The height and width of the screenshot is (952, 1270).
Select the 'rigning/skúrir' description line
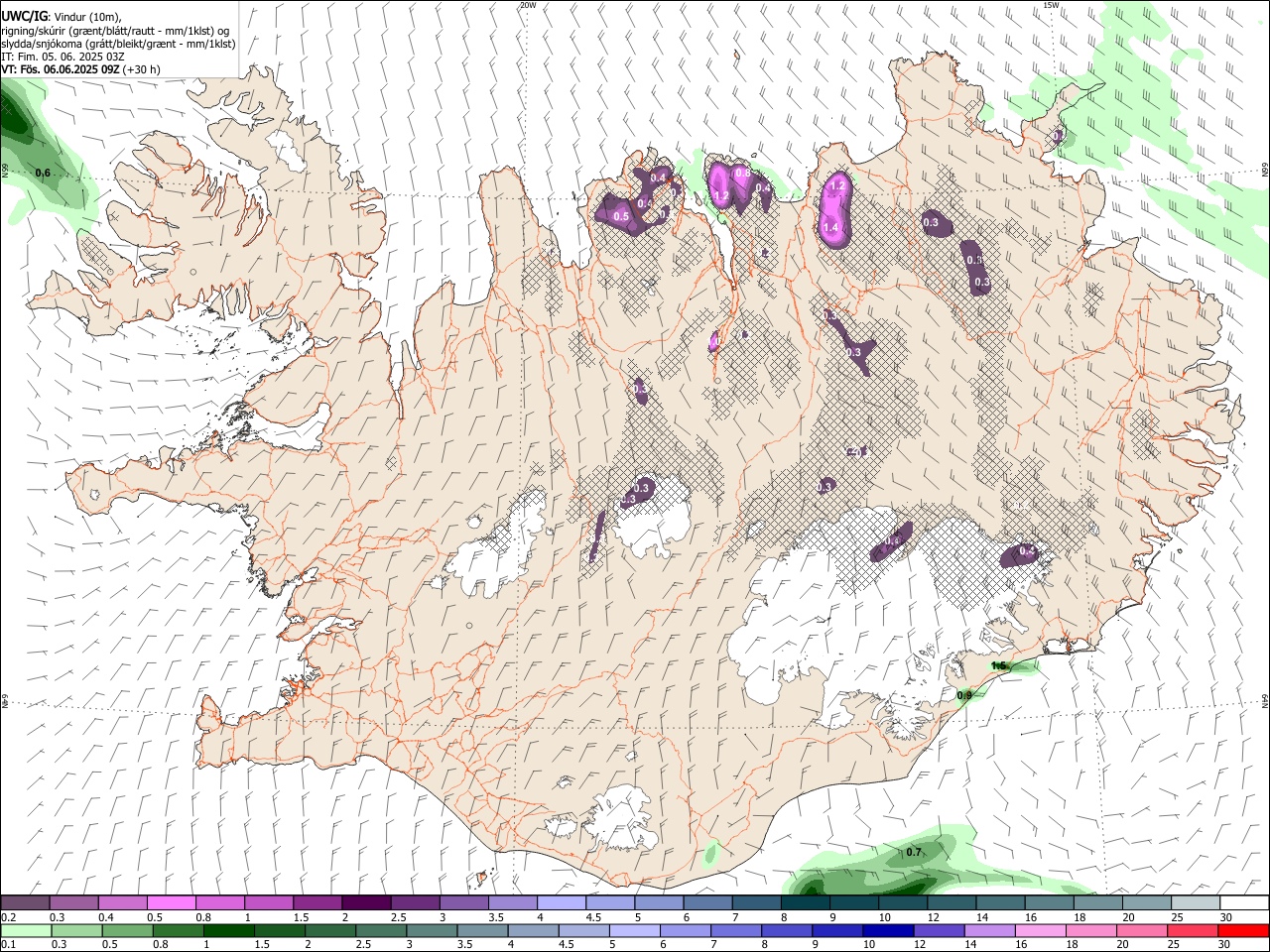pos(115,31)
